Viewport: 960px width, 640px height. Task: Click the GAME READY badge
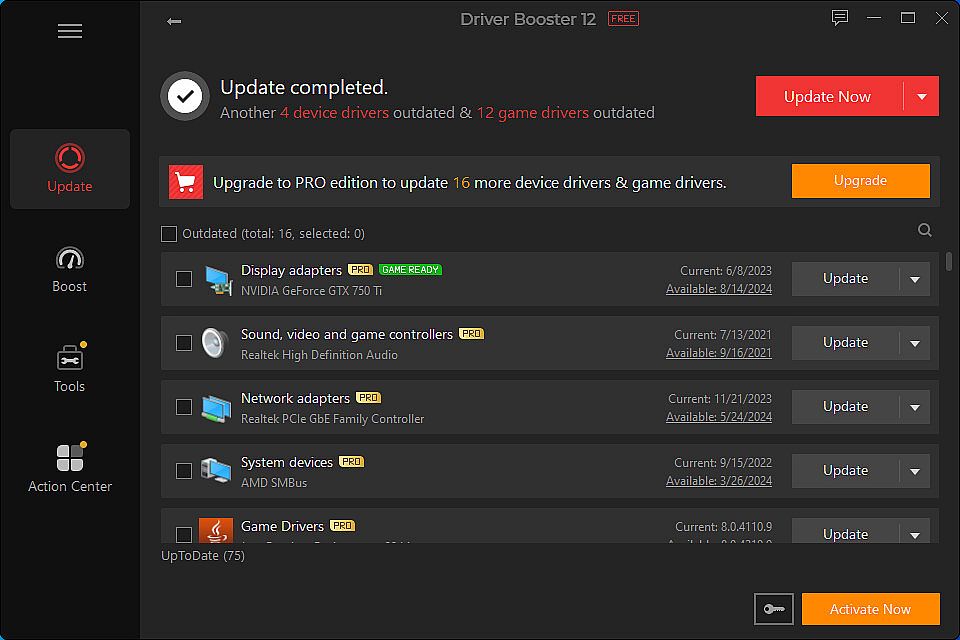410,269
